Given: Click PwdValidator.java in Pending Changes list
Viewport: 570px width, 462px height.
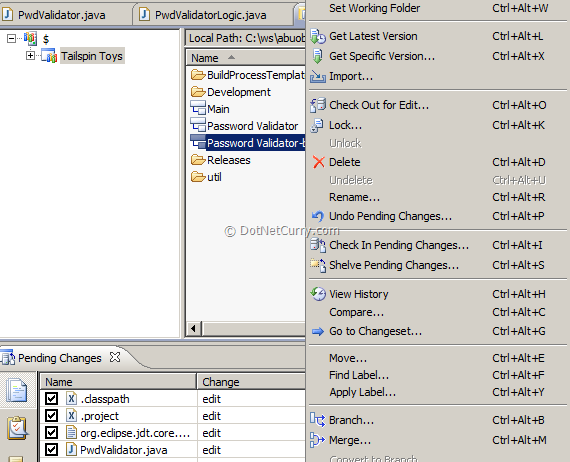Looking at the screenshot, I should (x=124, y=450).
